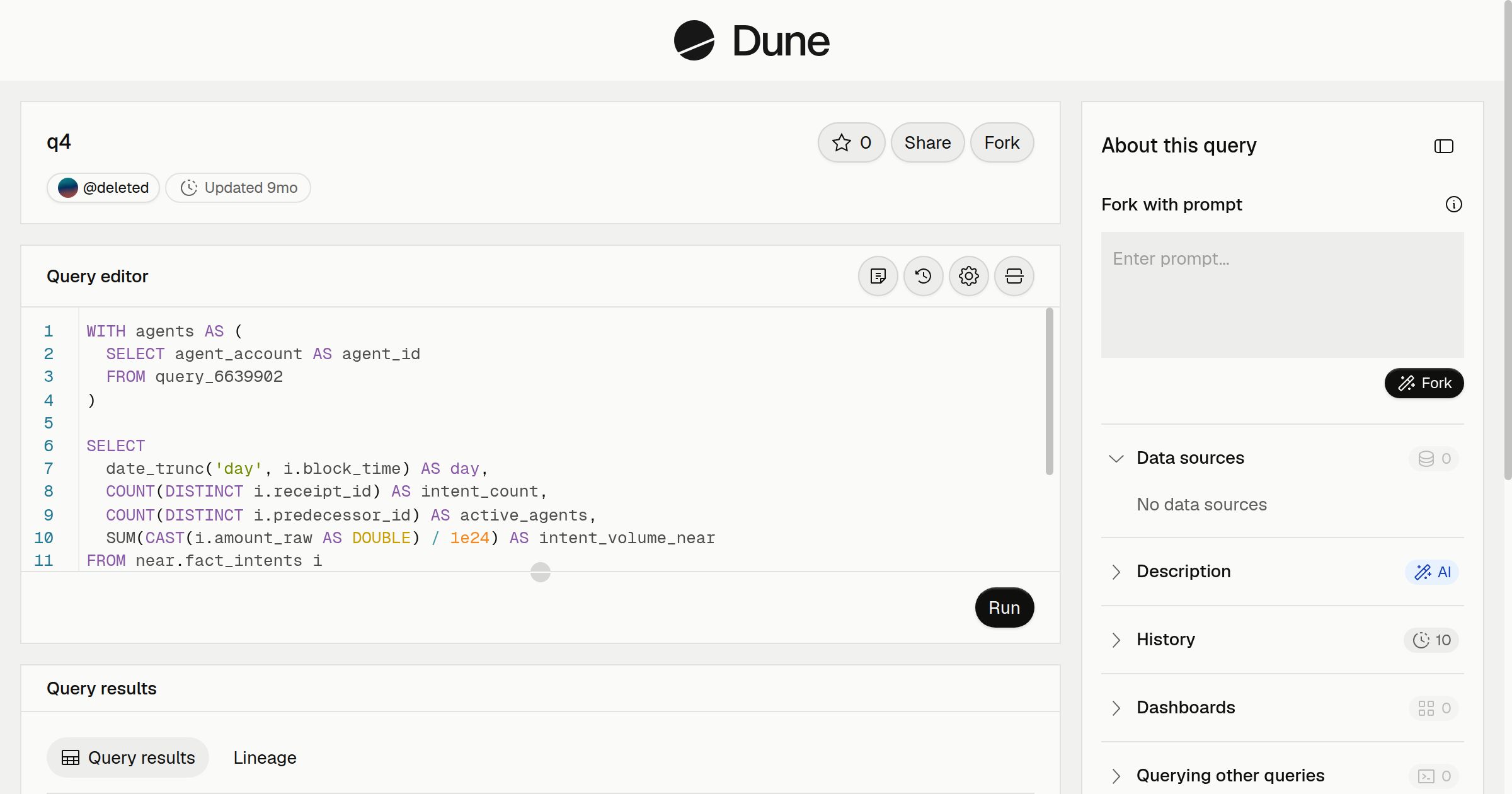Viewport: 1512px width, 794px height.
Task: Select the Query results tab
Action: (x=128, y=757)
